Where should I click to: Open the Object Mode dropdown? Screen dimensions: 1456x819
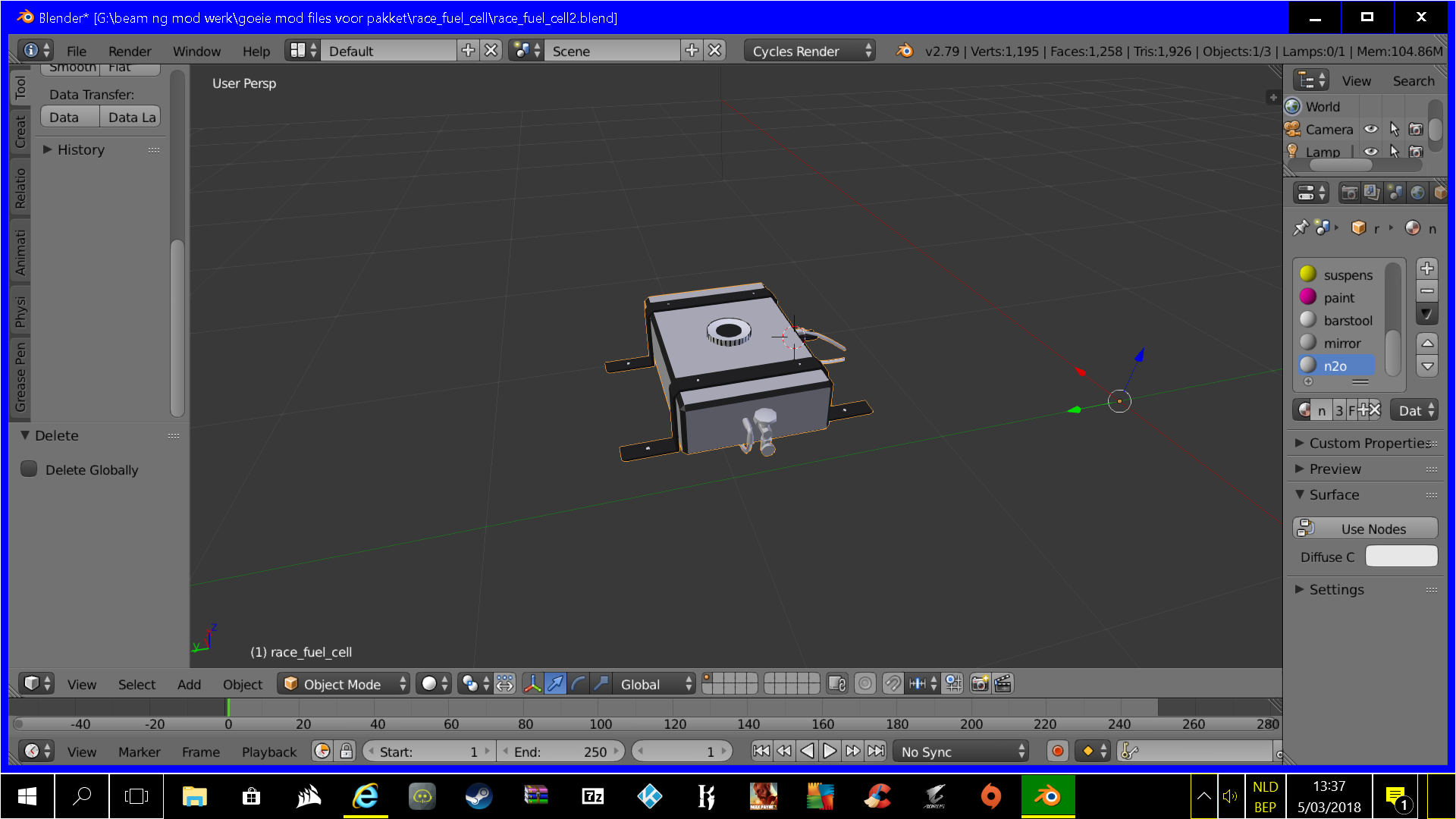[345, 684]
